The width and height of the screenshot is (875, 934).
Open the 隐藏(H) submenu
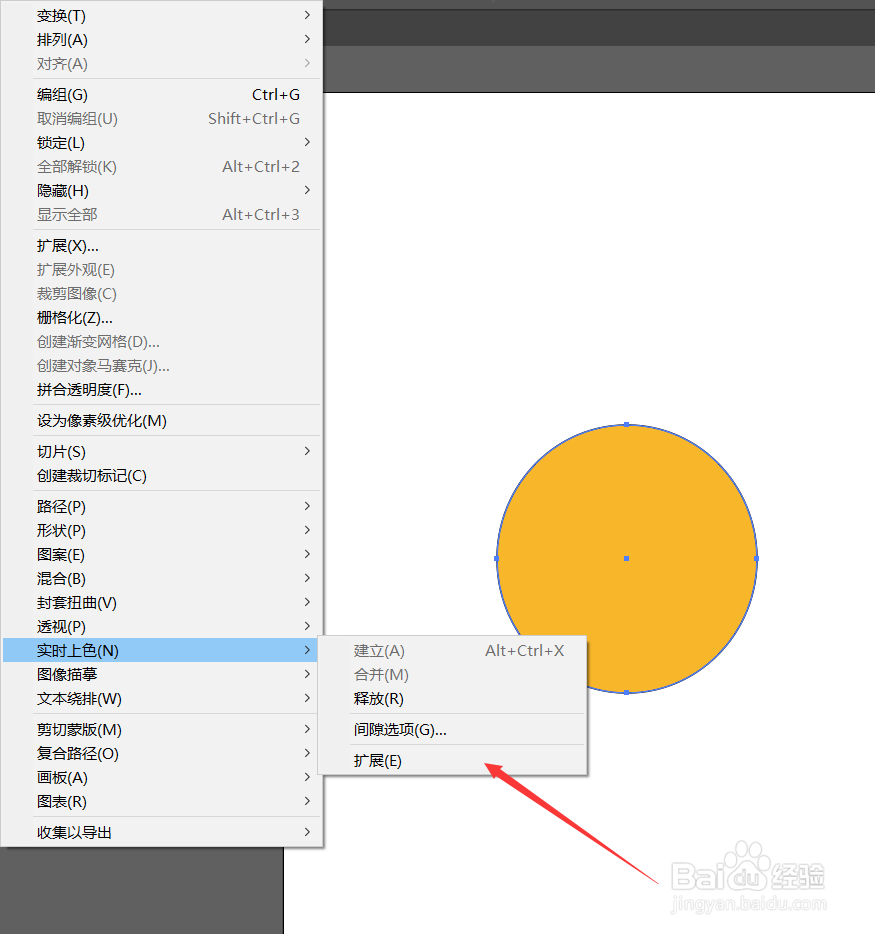click(162, 191)
